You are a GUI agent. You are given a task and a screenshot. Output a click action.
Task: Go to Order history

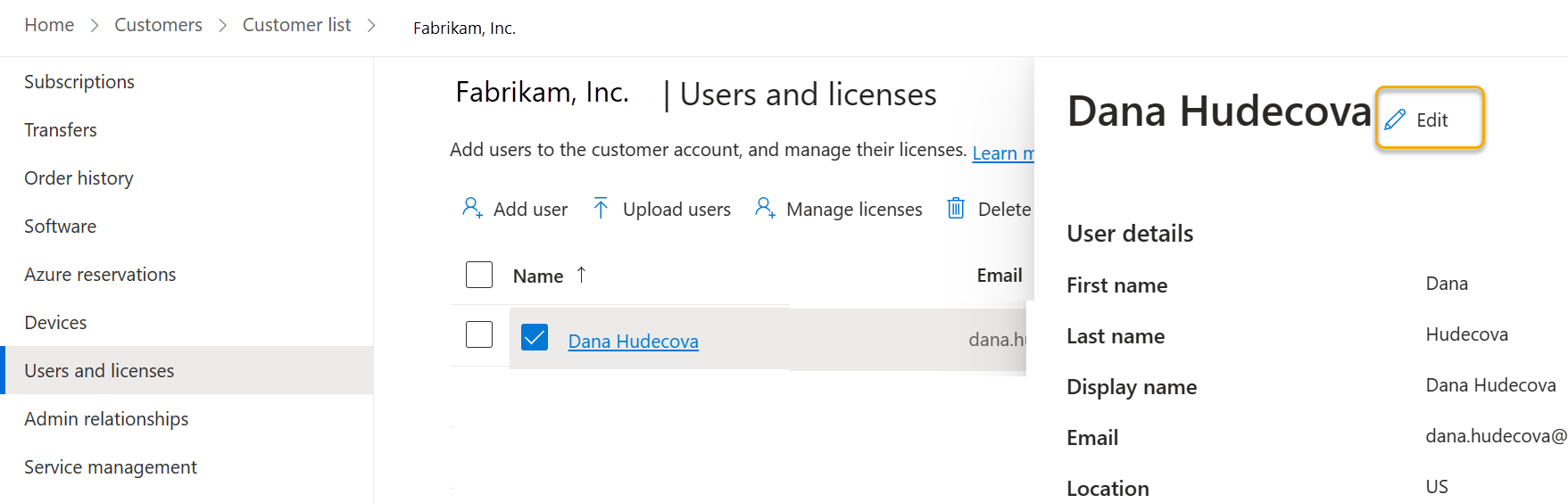(x=79, y=178)
